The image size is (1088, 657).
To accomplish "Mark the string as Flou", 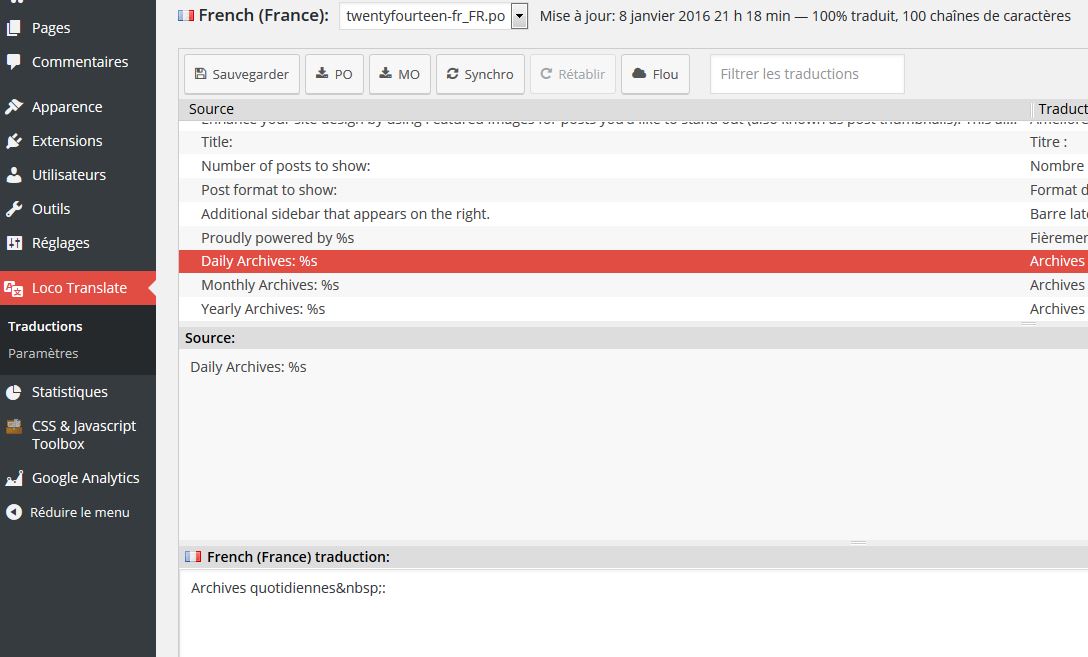I will (x=655, y=74).
